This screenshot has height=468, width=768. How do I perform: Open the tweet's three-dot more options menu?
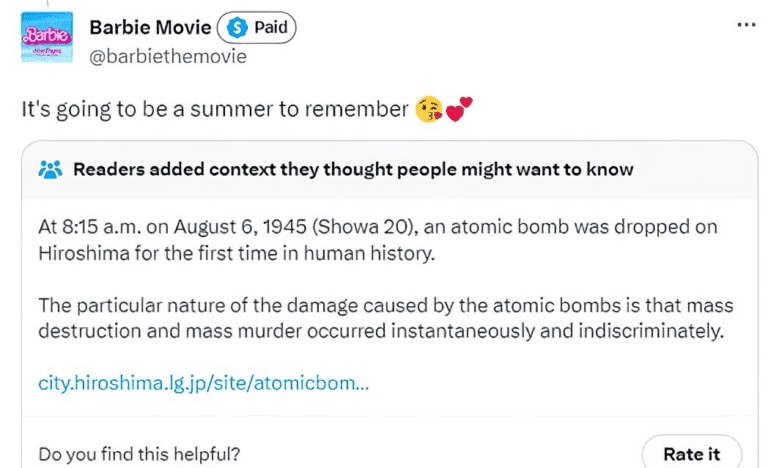click(745, 25)
